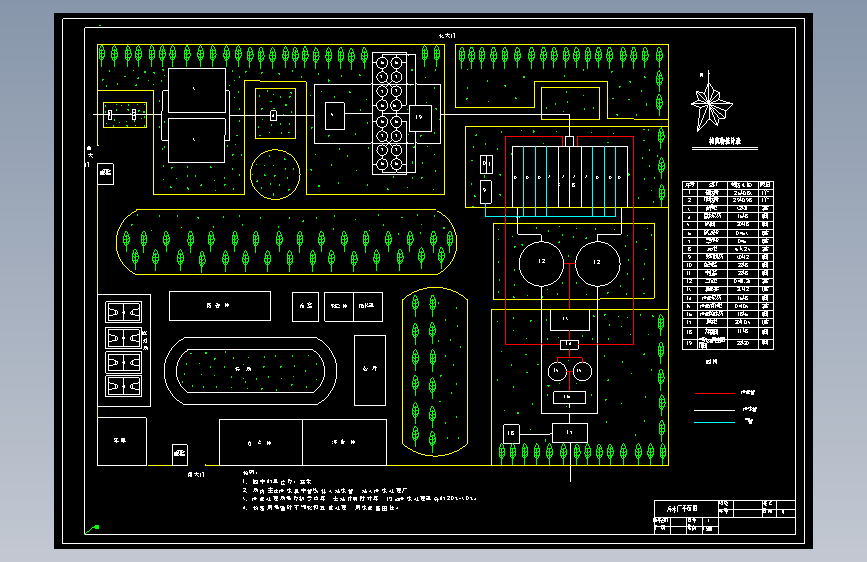The image size is (867, 562).
Task: Select the topmost basketball court
Action: tap(124, 313)
